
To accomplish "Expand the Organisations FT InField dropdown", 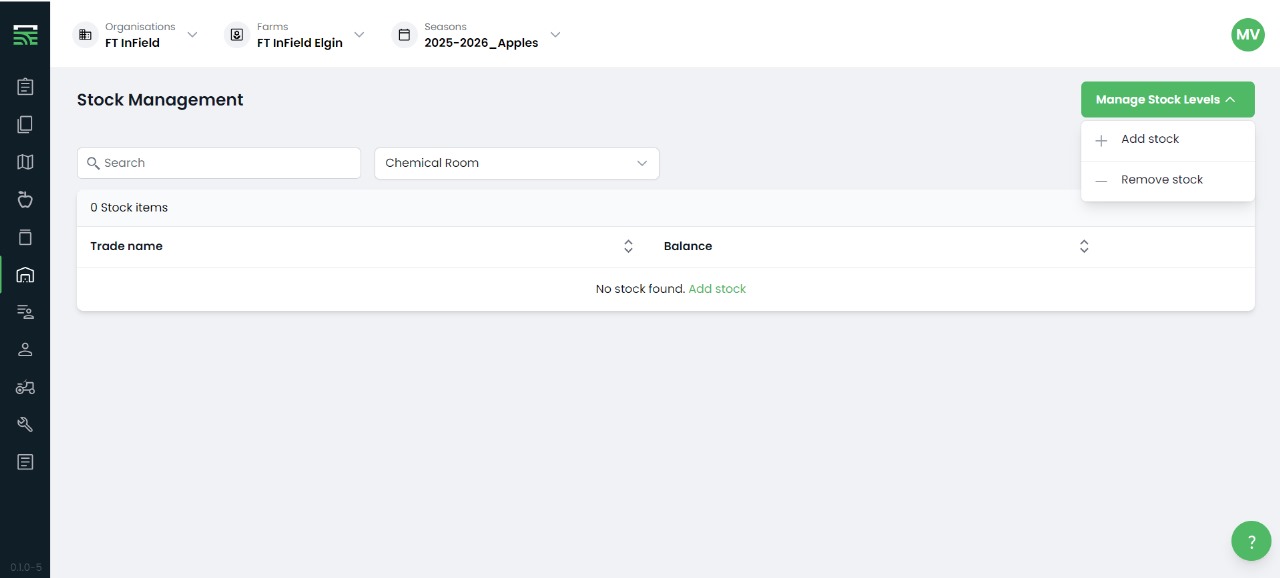I will (192, 35).
